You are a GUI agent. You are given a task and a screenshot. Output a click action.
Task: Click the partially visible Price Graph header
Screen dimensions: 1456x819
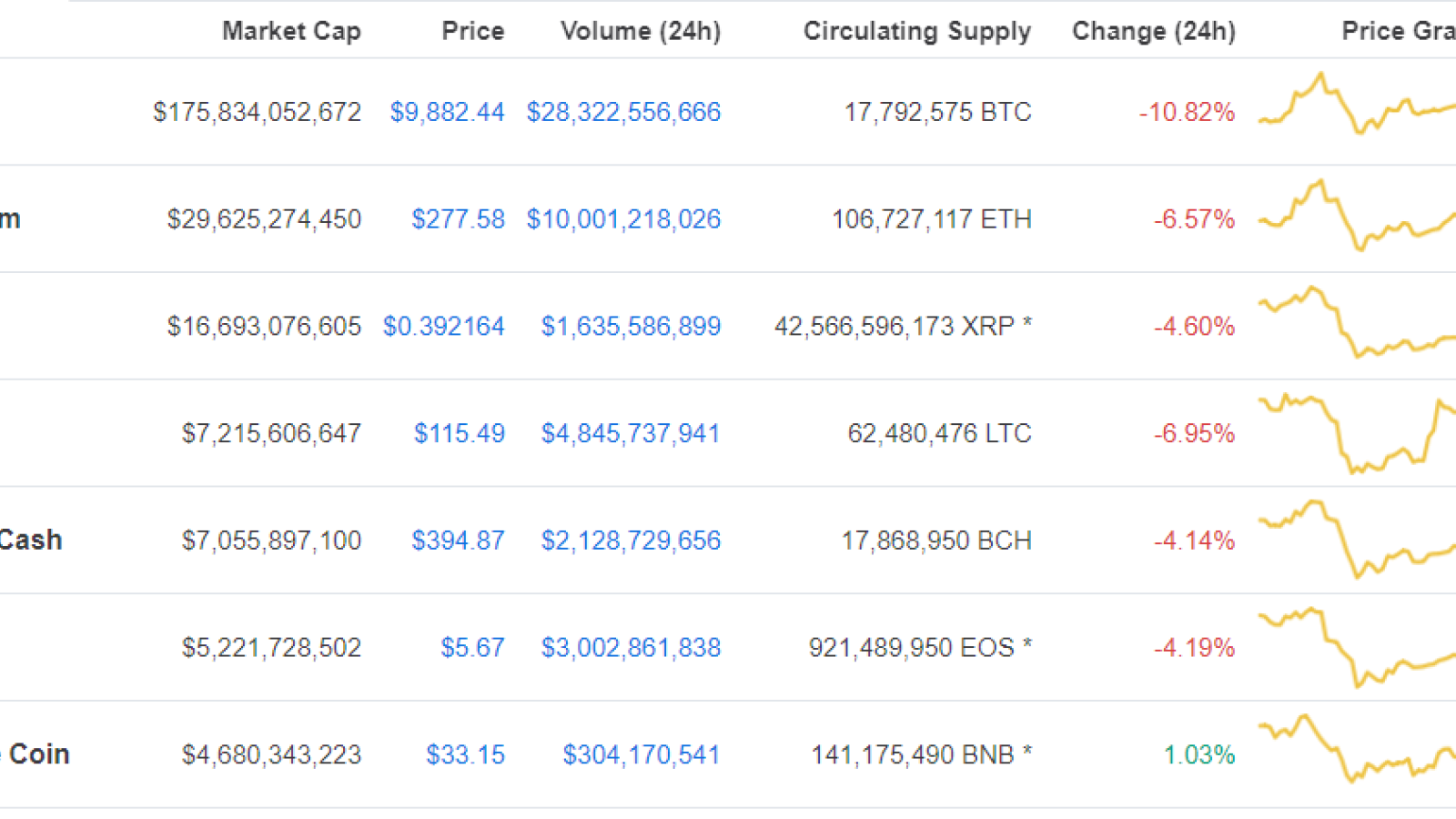[1399, 31]
